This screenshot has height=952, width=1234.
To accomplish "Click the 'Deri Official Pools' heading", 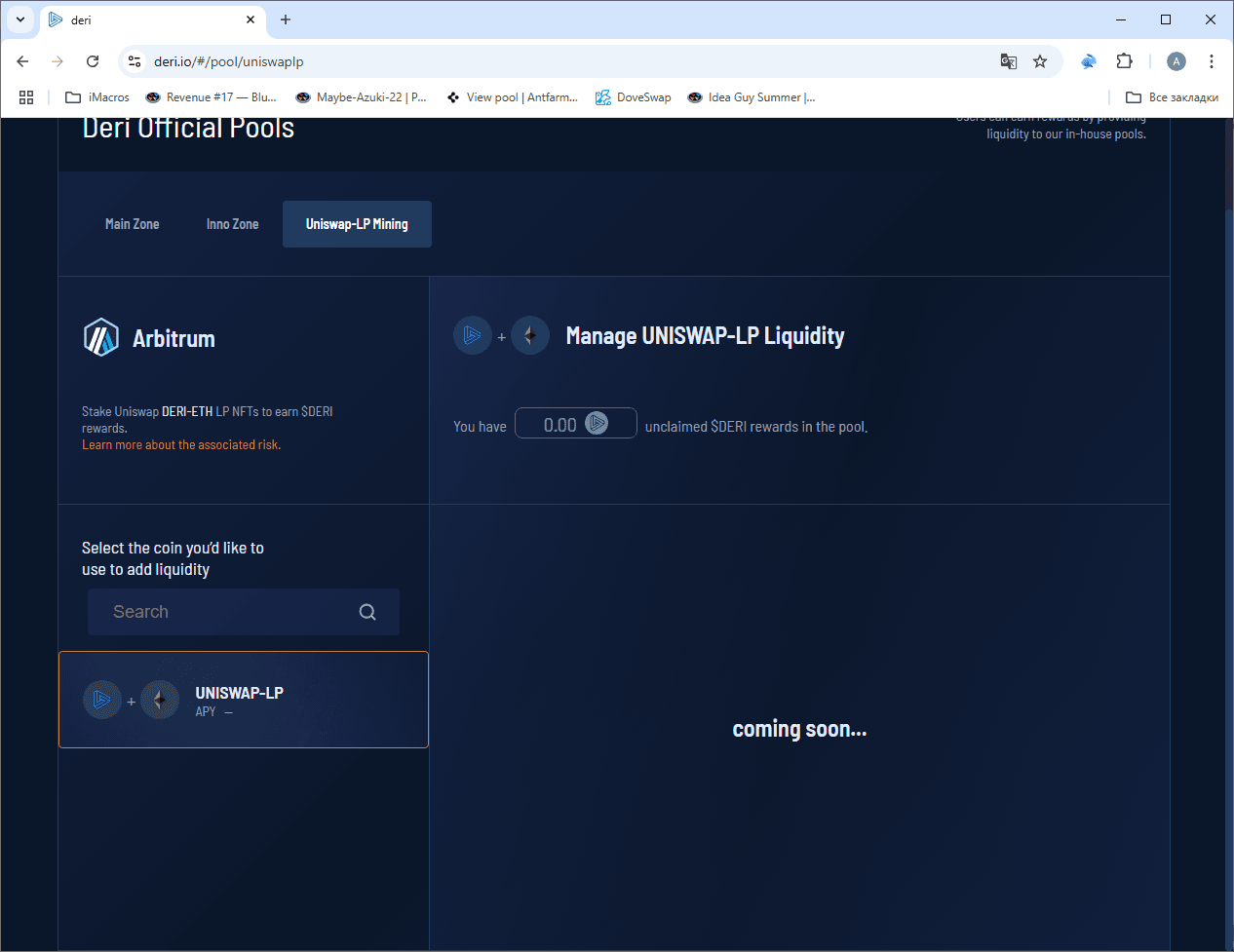I will pyautogui.click(x=188, y=128).
